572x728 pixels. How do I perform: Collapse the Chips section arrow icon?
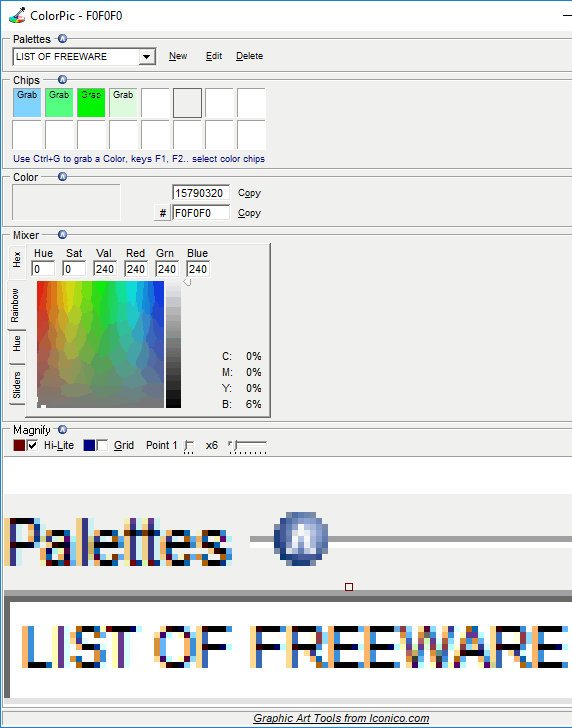(62, 80)
